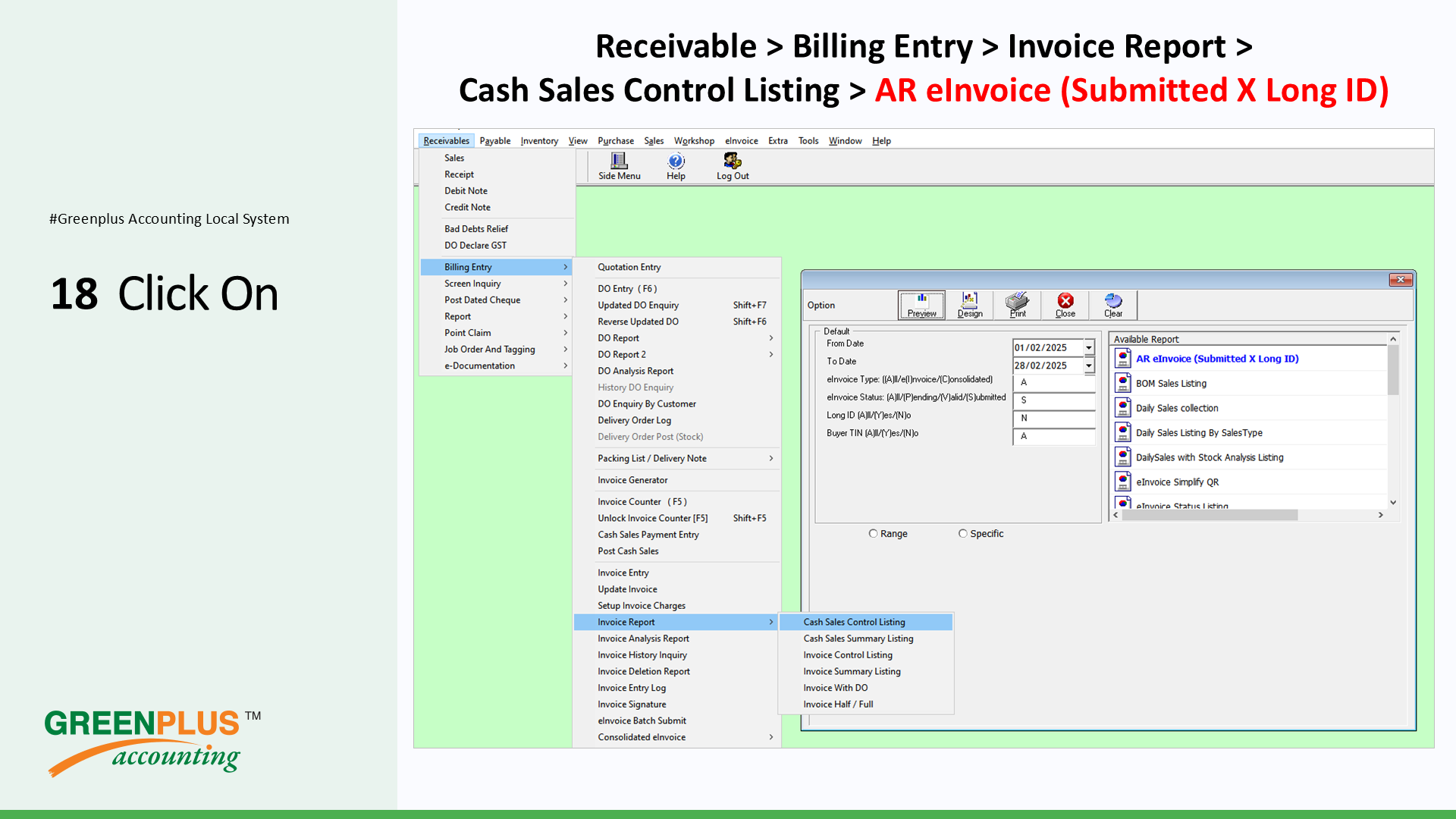
Task: Choose Invoice Half / Full entry
Action: coord(866,704)
